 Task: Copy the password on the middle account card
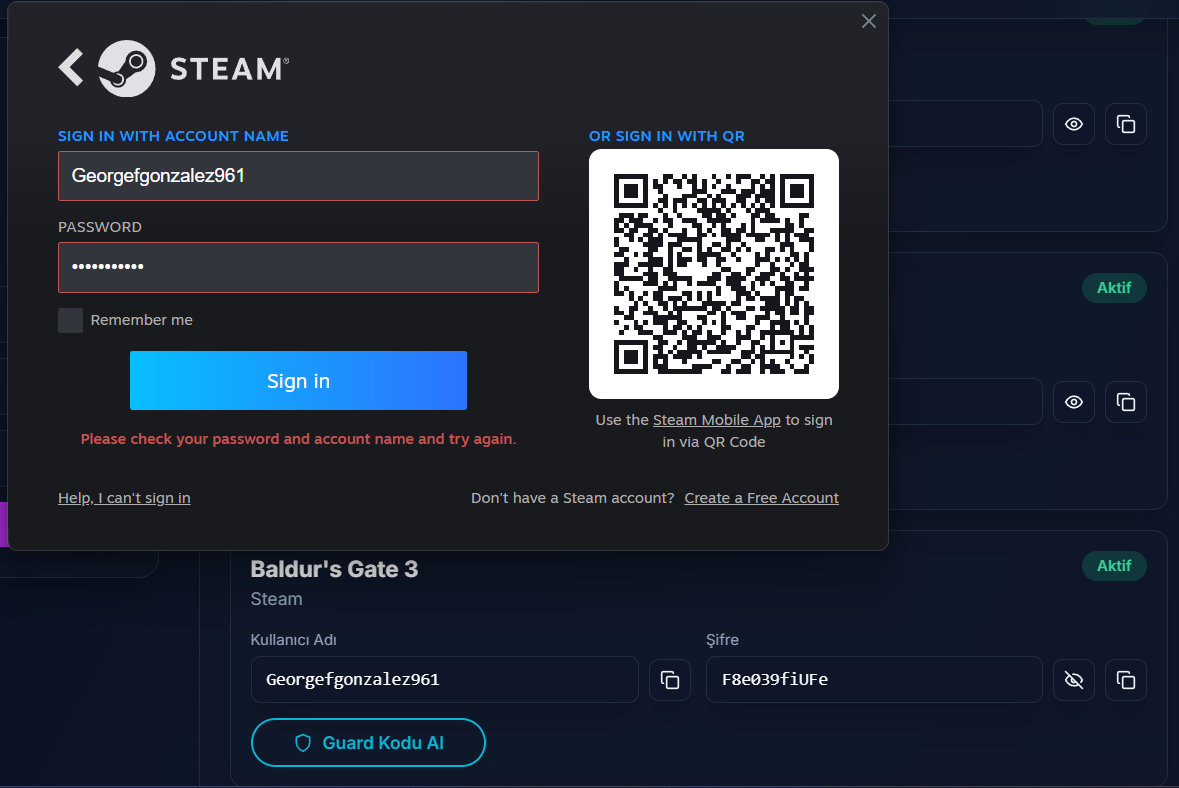(1126, 402)
